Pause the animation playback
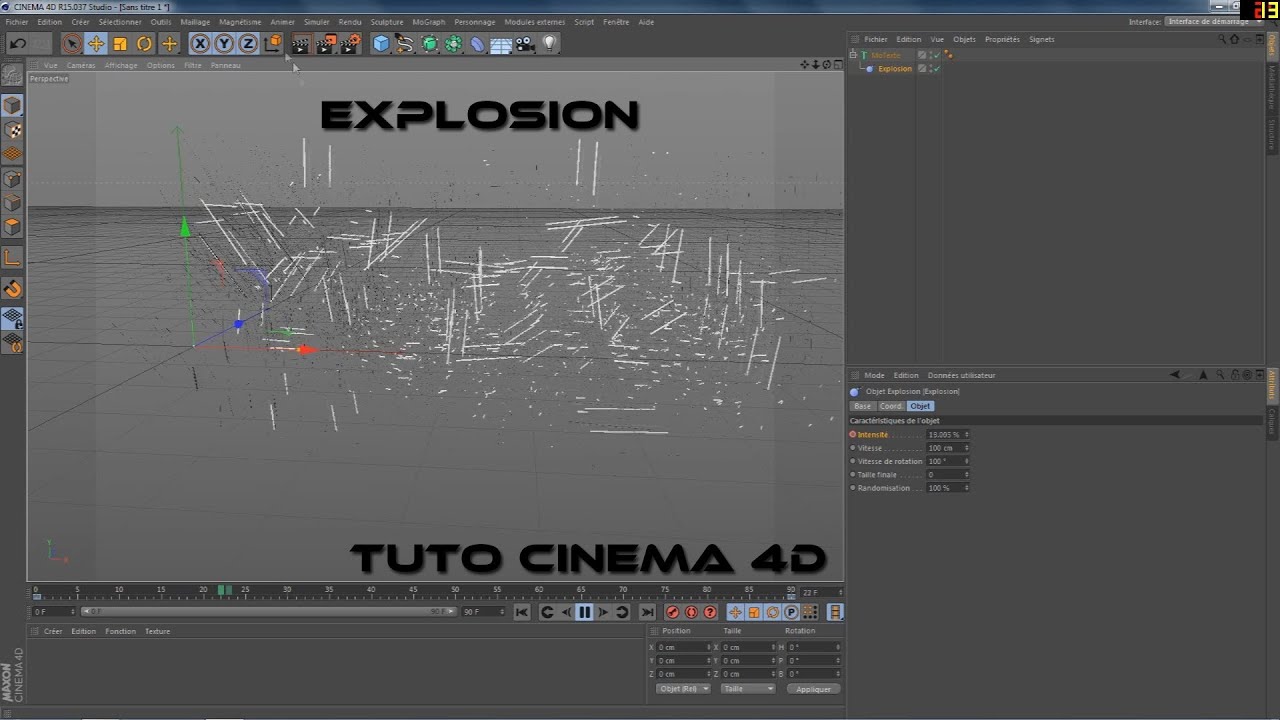The image size is (1280, 720). (x=585, y=612)
